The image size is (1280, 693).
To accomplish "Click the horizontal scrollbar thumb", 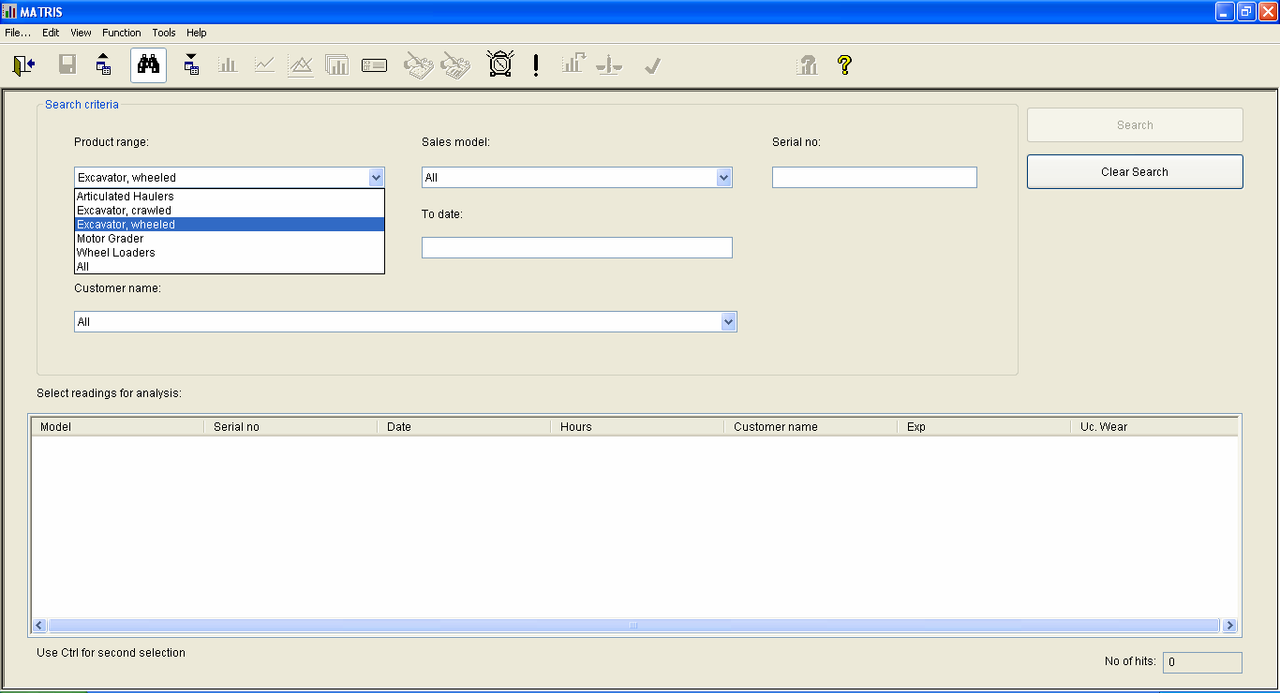I will (633, 625).
